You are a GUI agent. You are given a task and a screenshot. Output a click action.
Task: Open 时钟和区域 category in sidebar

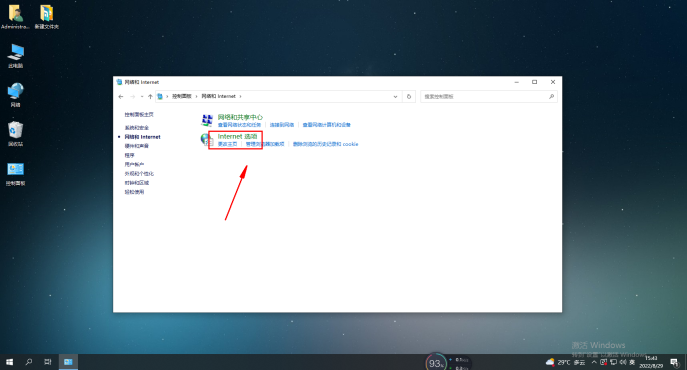click(137, 183)
